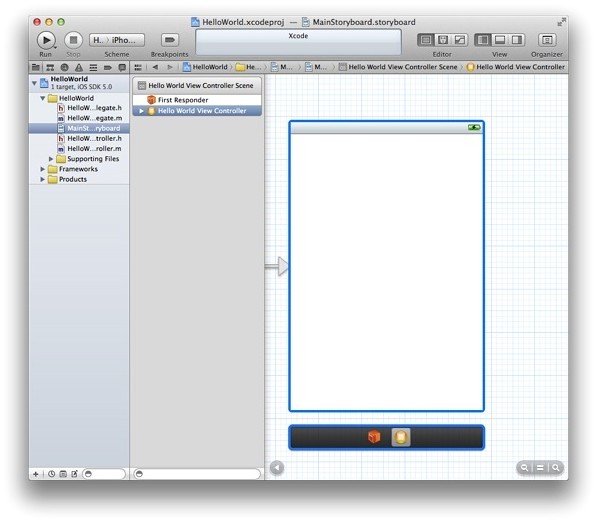Image resolution: width=597 pixels, height=522 pixels.
Task: Click the He... folder in jump bar
Action: (x=249, y=67)
